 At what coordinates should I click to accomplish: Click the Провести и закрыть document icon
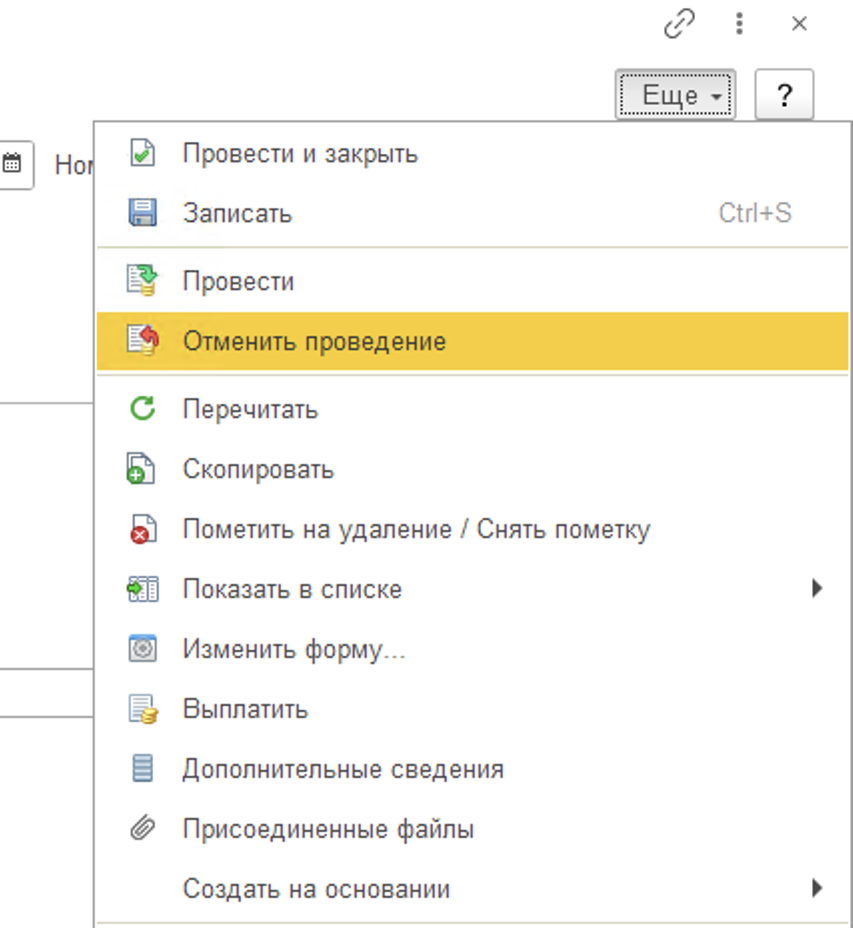(142, 153)
